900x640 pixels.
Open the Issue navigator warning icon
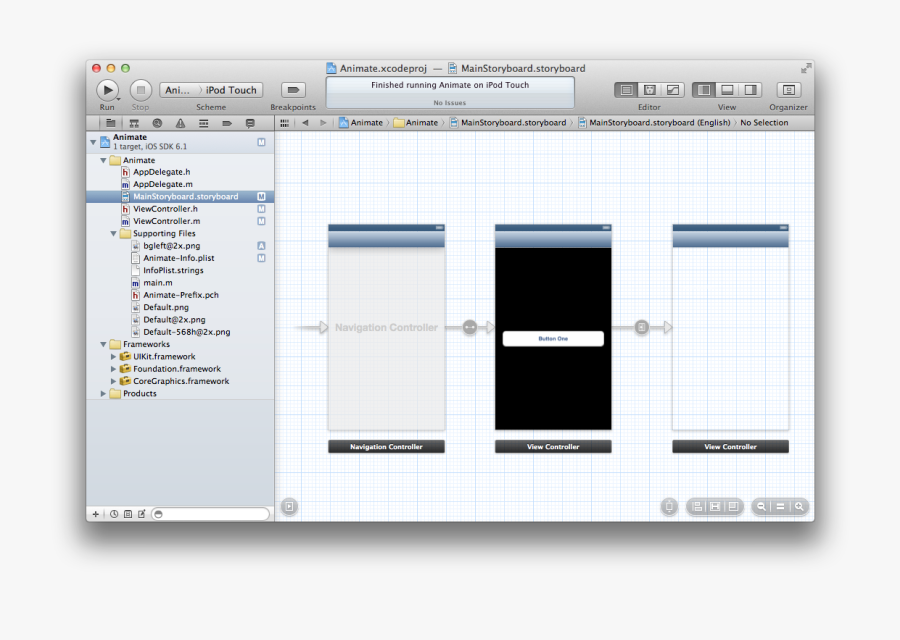tap(180, 122)
